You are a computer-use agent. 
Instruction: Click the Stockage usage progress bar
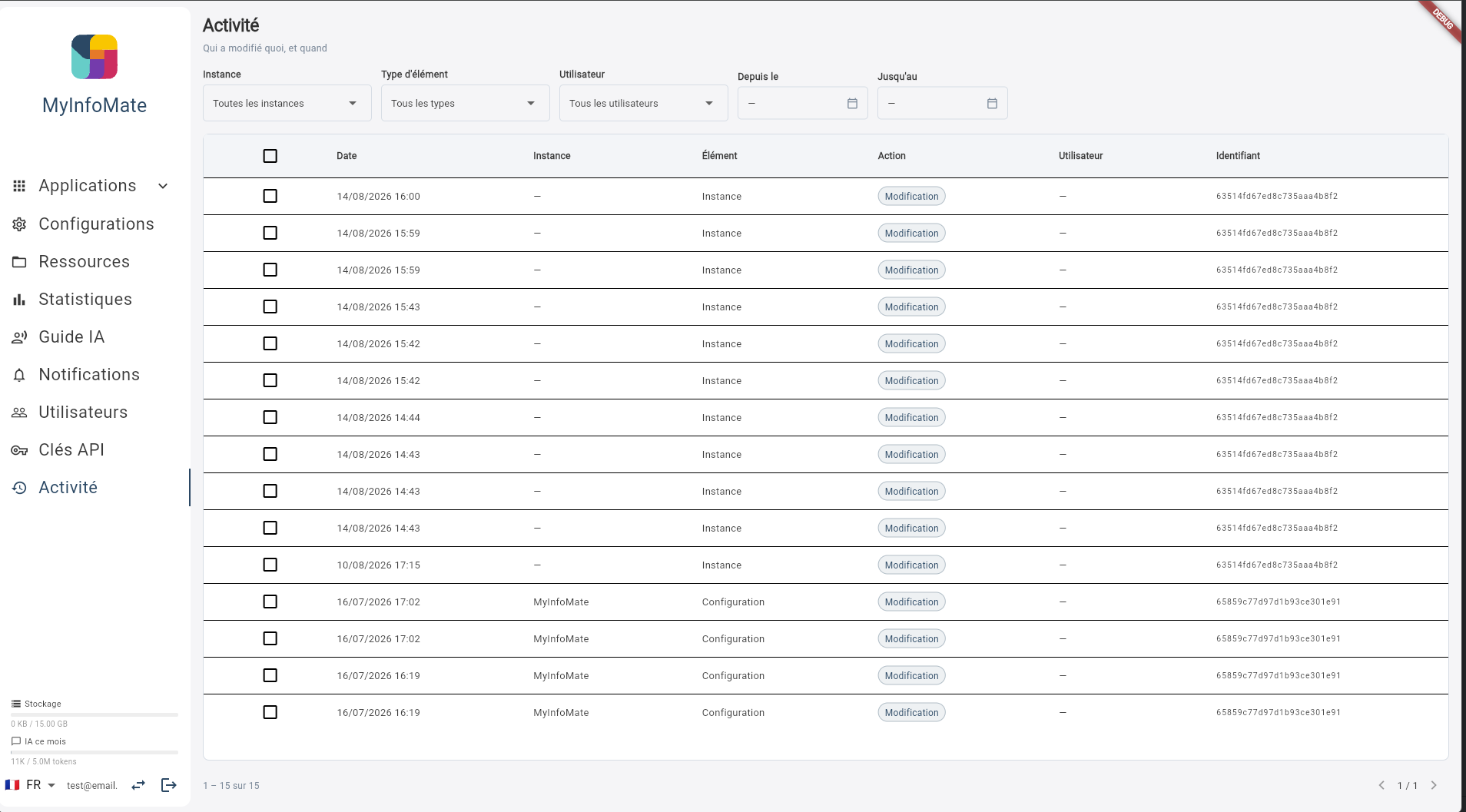(95, 714)
